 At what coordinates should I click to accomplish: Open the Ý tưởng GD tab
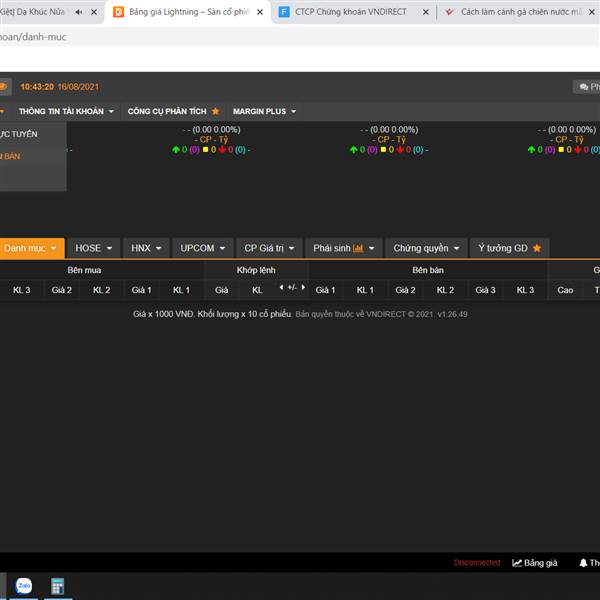coord(510,248)
